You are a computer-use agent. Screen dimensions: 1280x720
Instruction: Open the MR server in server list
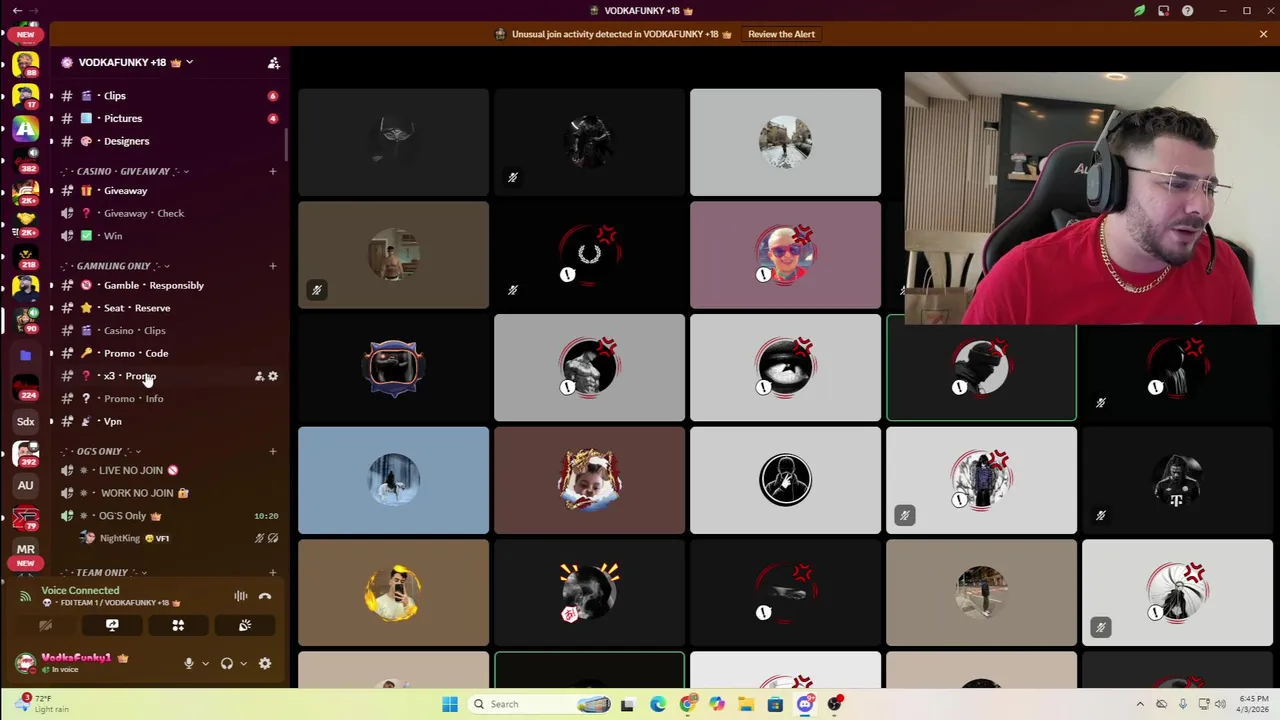(x=26, y=549)
